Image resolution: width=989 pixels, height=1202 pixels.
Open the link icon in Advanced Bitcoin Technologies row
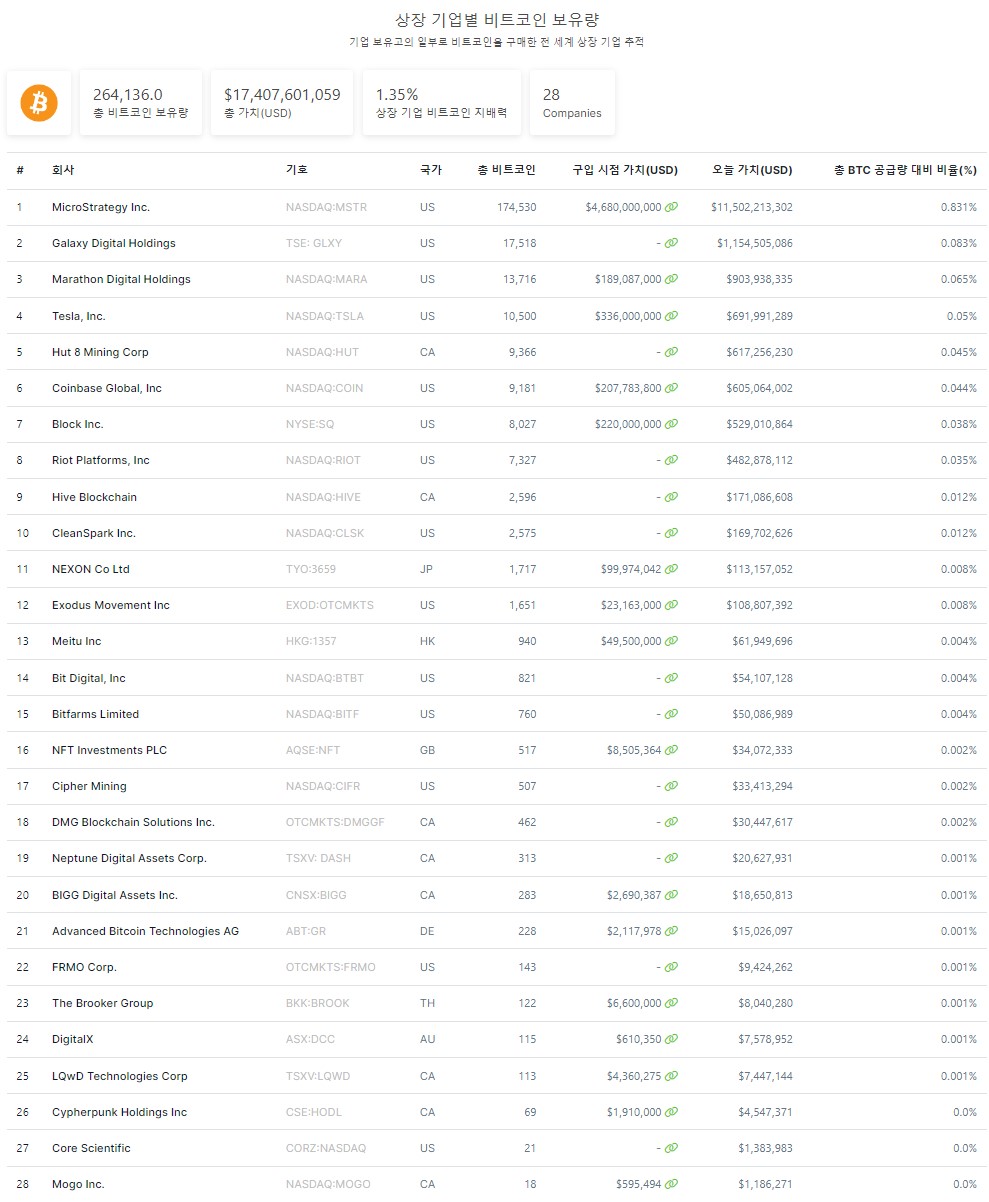[671, 931]
